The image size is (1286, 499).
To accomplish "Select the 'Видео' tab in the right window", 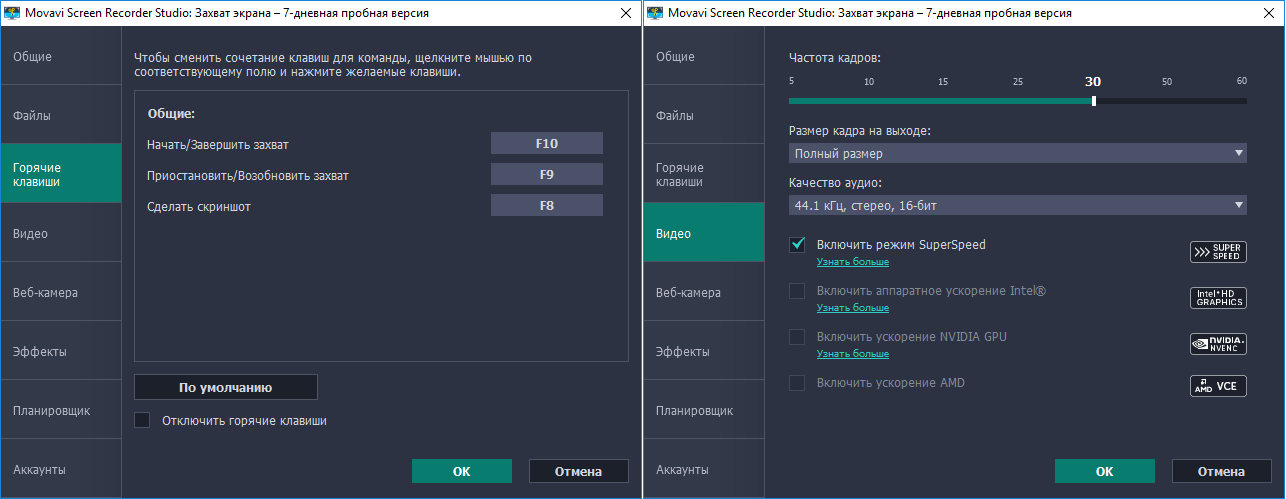I will point(704,233).
